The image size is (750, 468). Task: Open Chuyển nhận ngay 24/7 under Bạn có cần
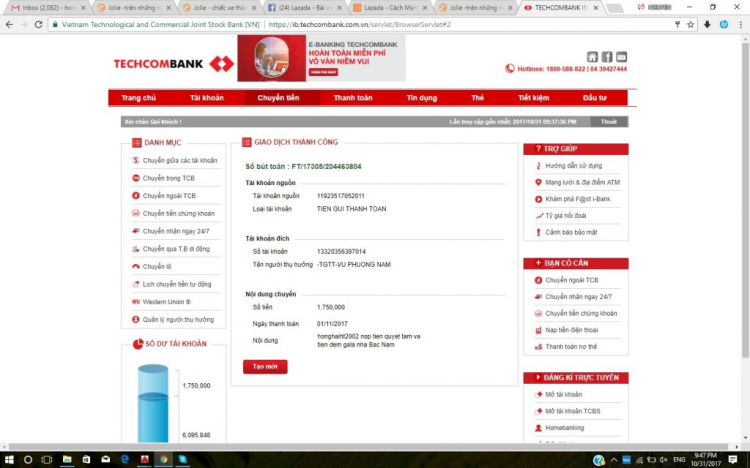(x=578, y=297)
